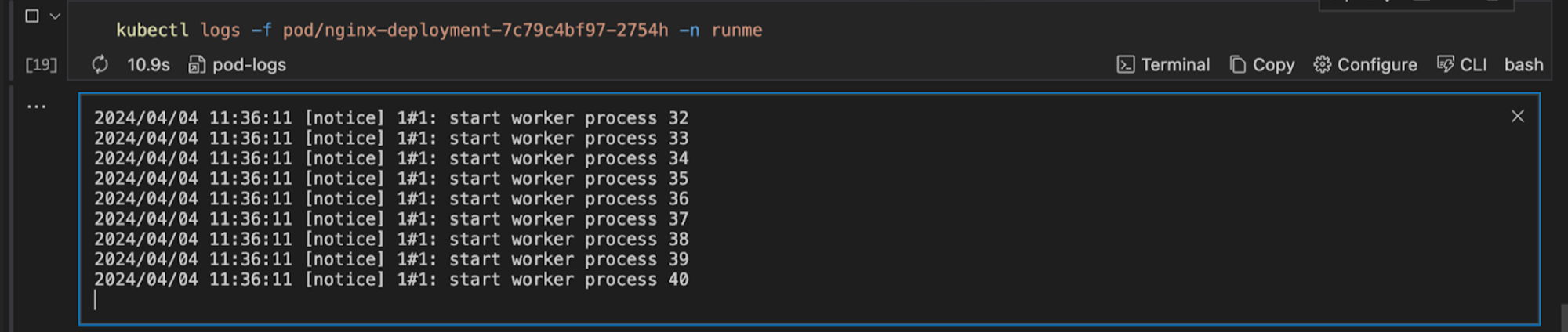Click into the kubectl logs command cell
The image size is (1568, 332).
(x=439, y=31)
